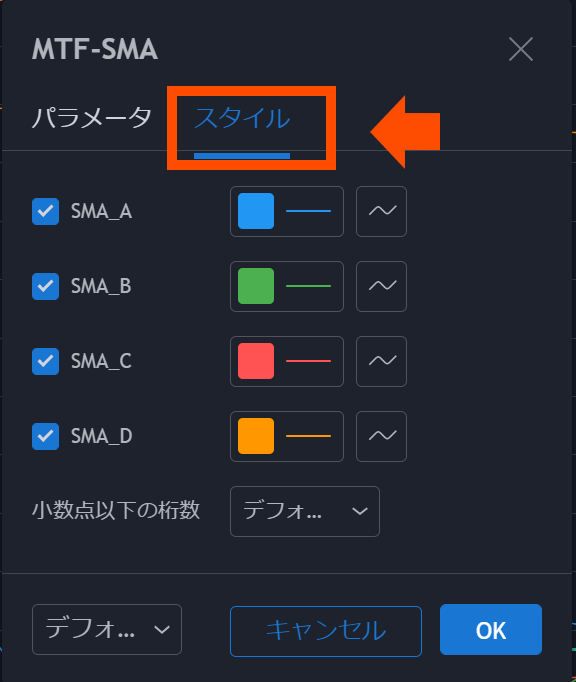Open the orange color swatch for SMA_D
Viewport: 576px width, 682px height.
click(x=256, y=436)
